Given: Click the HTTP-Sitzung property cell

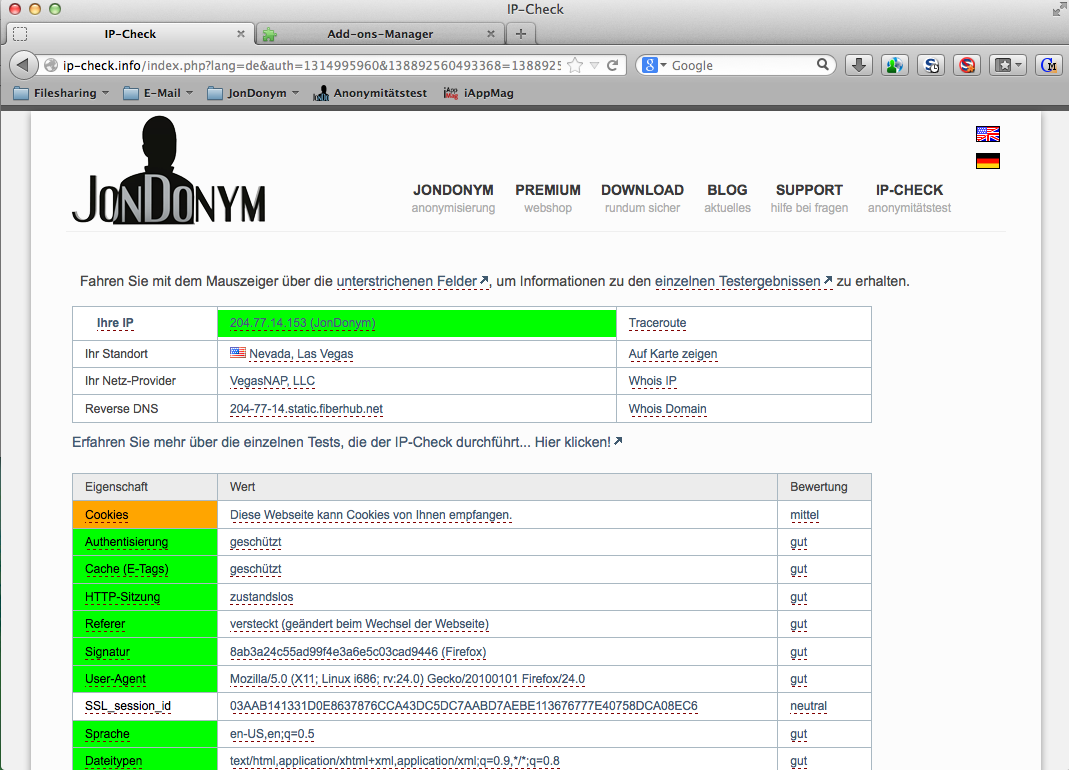Looking at the screenshot, I should click(x=145, y=597).
